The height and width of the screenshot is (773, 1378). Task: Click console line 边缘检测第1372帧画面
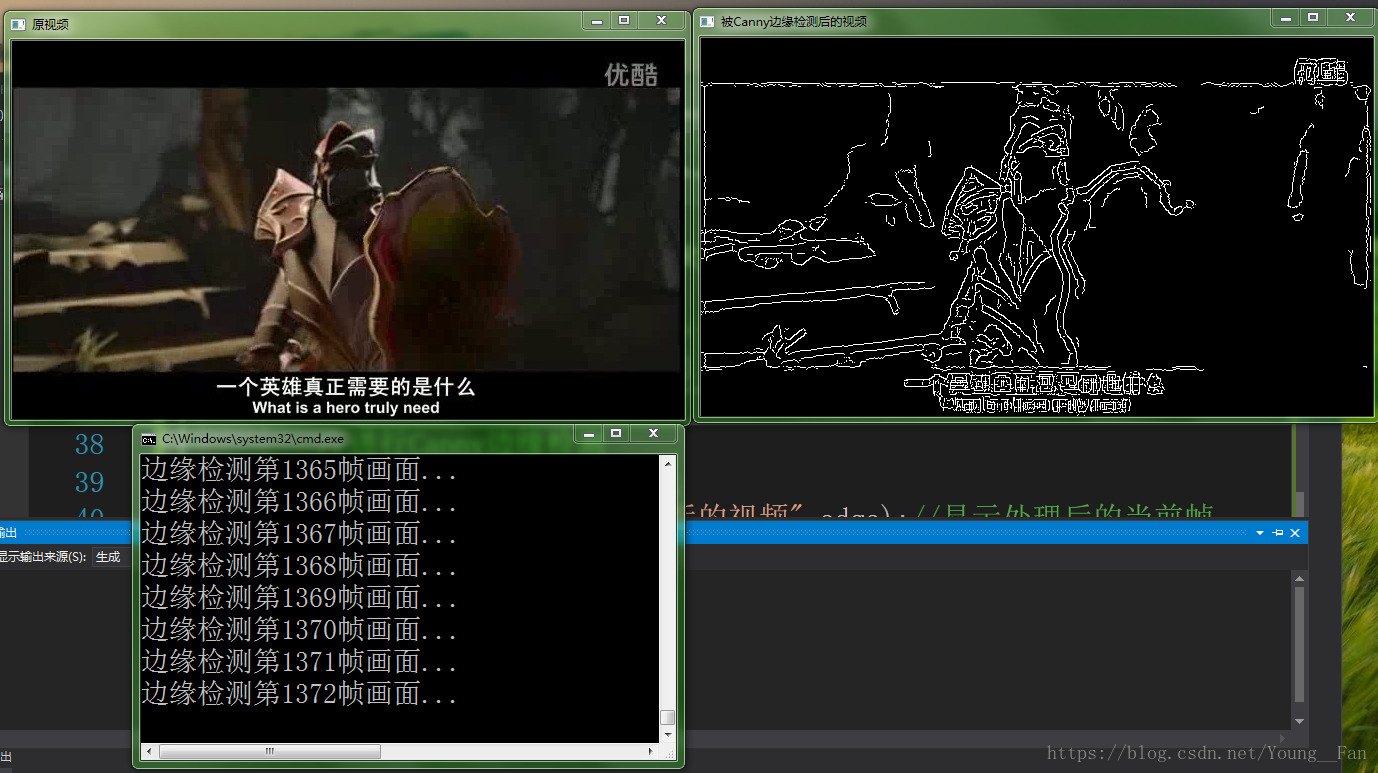300,693
